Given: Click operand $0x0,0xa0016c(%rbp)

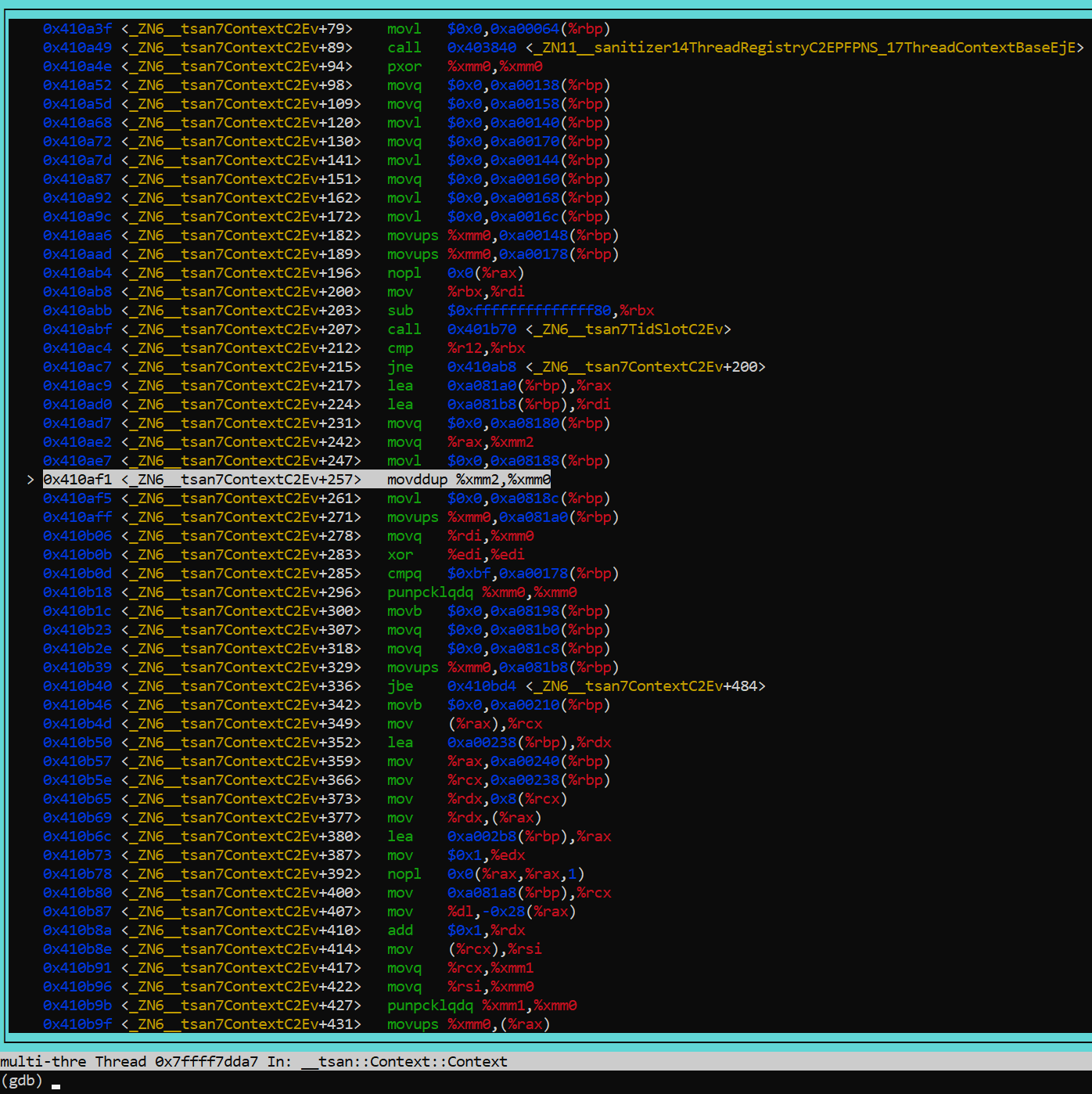Looking at the screenshot, I should pyautogui.click(x=529, y=217).
